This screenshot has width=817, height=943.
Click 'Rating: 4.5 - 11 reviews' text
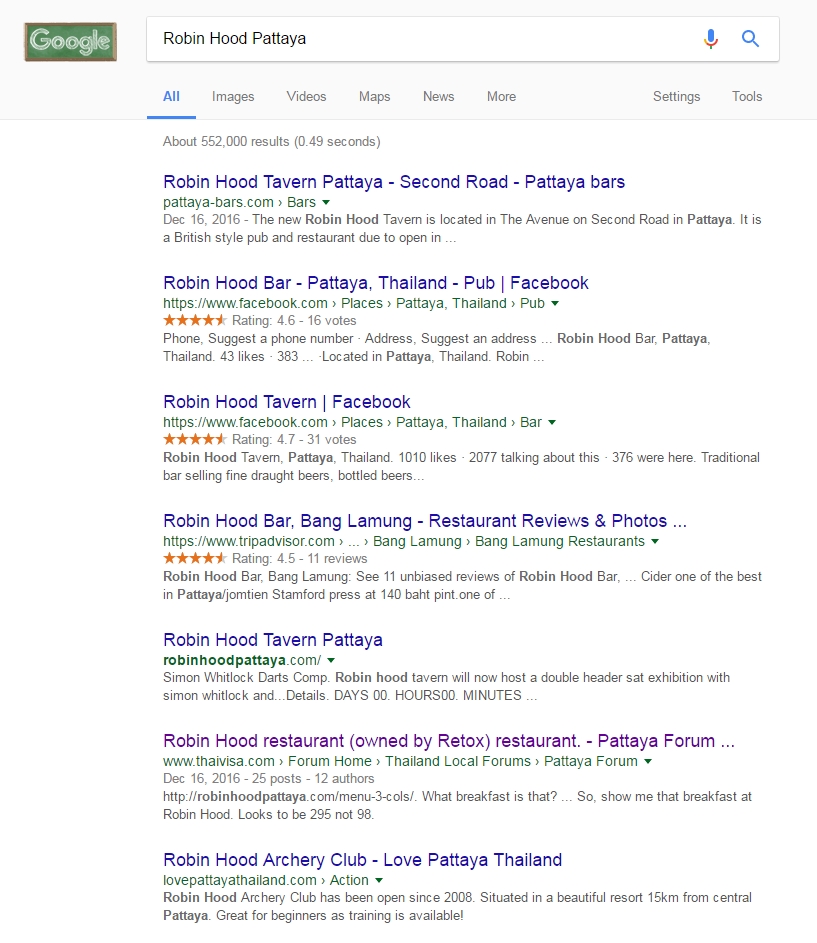coord(300,559)
